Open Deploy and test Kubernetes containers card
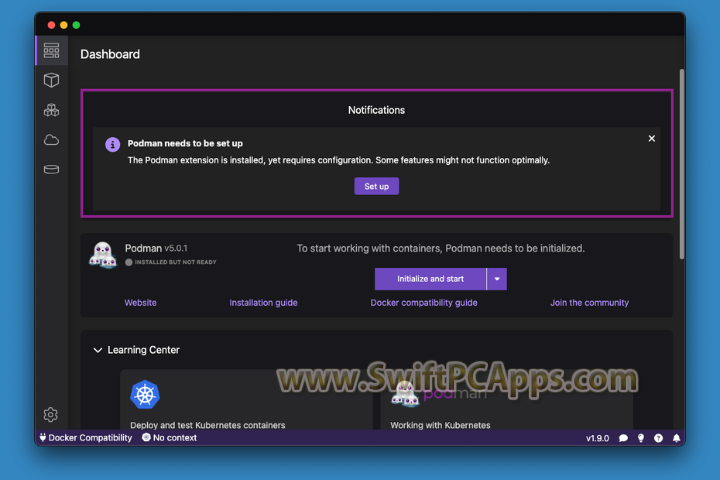This screenshot has width=720, height=480. pos(246,400)
